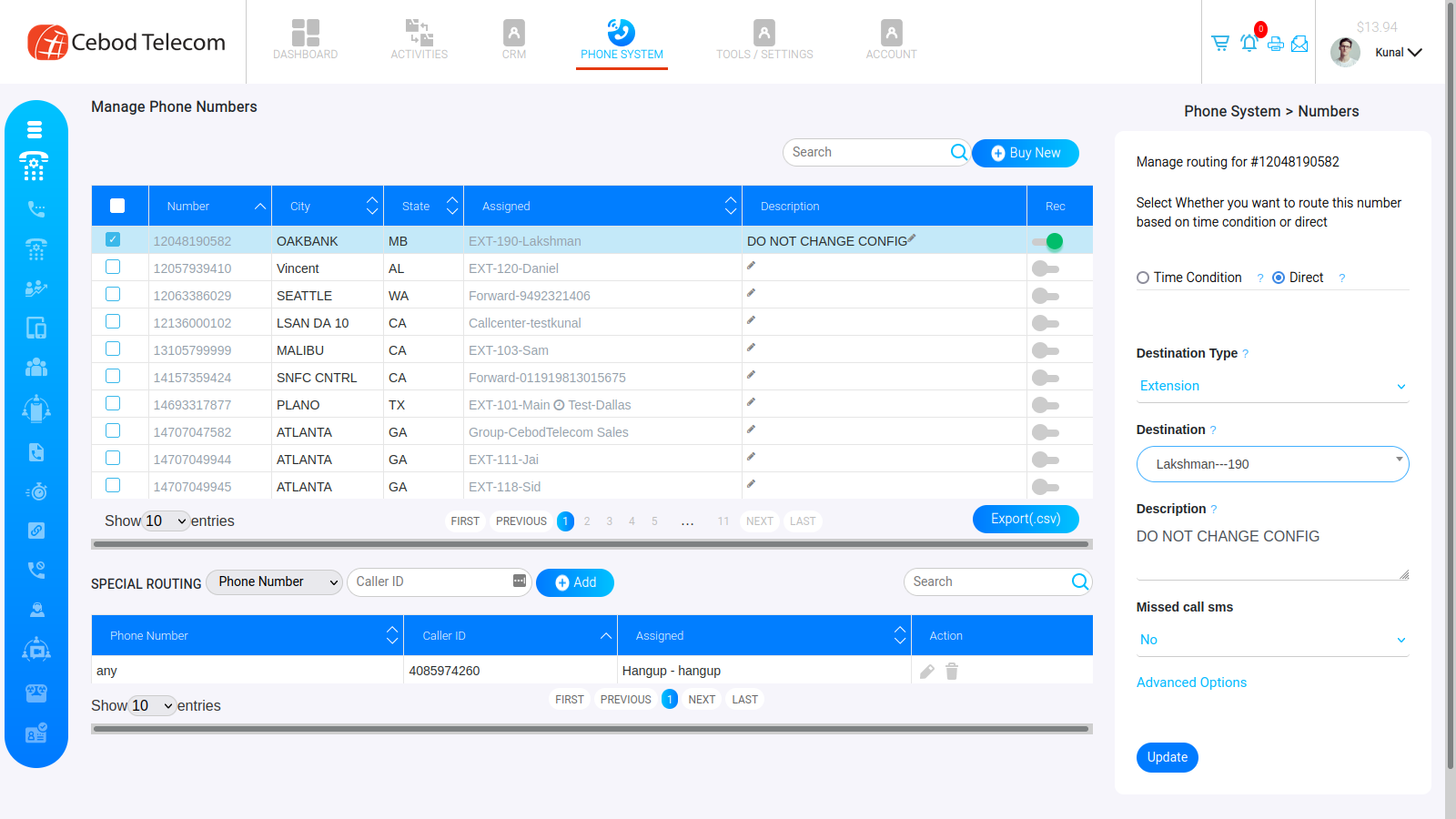This screenshot has width=1456, height=819.
Task: Go to page 2 of numbers table
Action: pos(587,521)
